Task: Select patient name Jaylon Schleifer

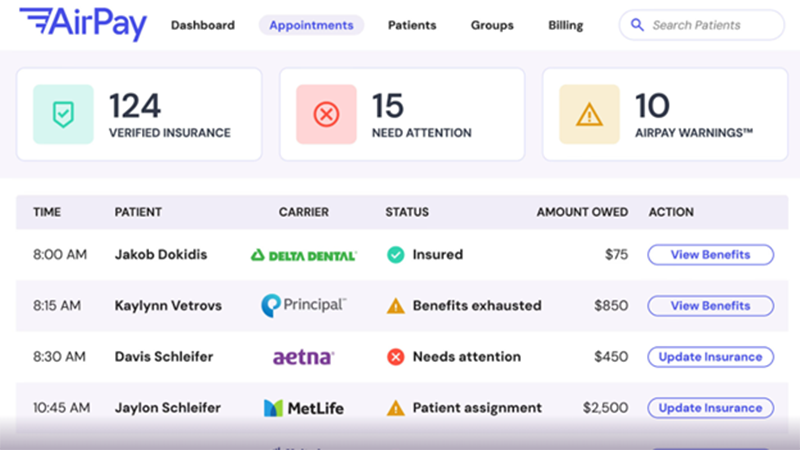Action: (168, 408)
